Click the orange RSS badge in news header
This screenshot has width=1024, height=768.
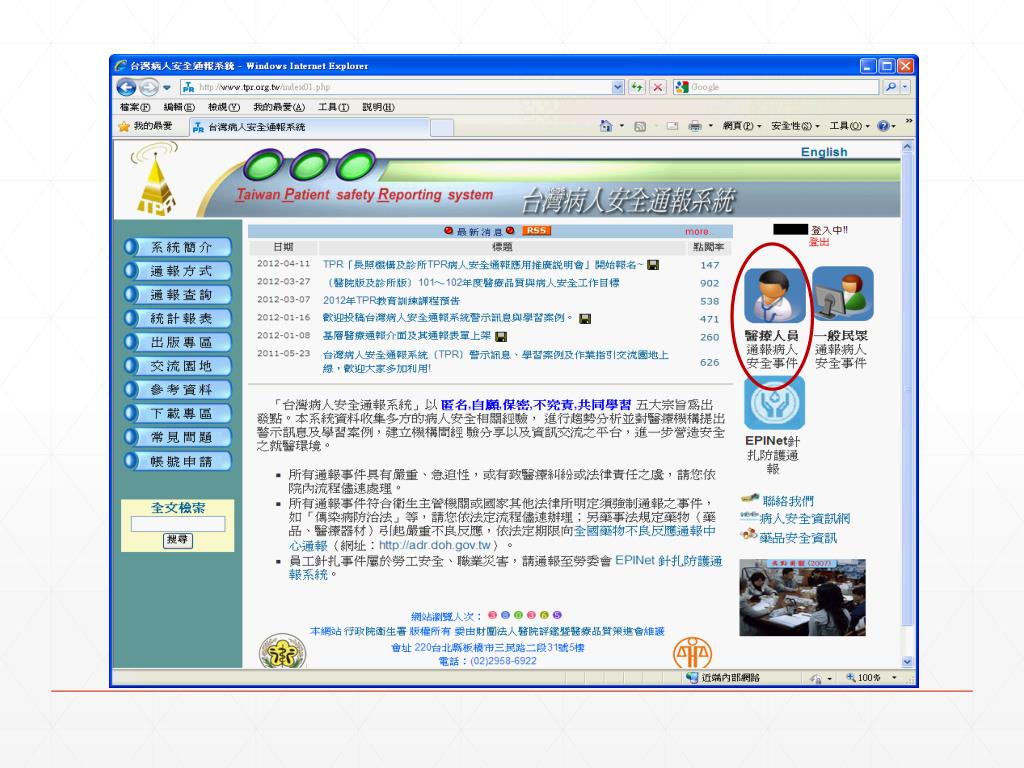(x=537, y=231)
